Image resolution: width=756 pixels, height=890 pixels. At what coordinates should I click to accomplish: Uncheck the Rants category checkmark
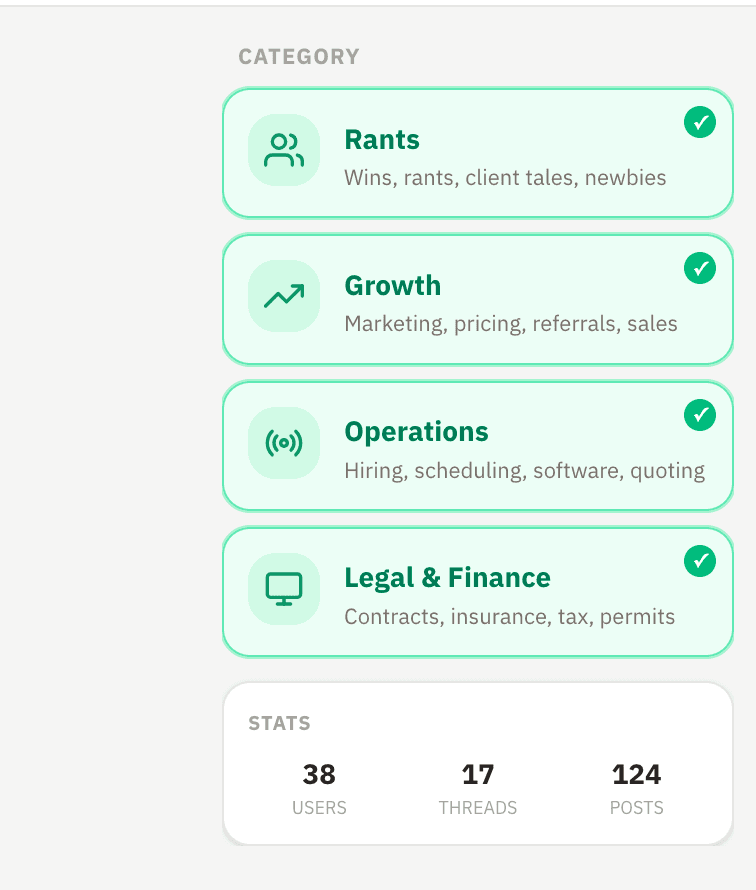point(700,122)
